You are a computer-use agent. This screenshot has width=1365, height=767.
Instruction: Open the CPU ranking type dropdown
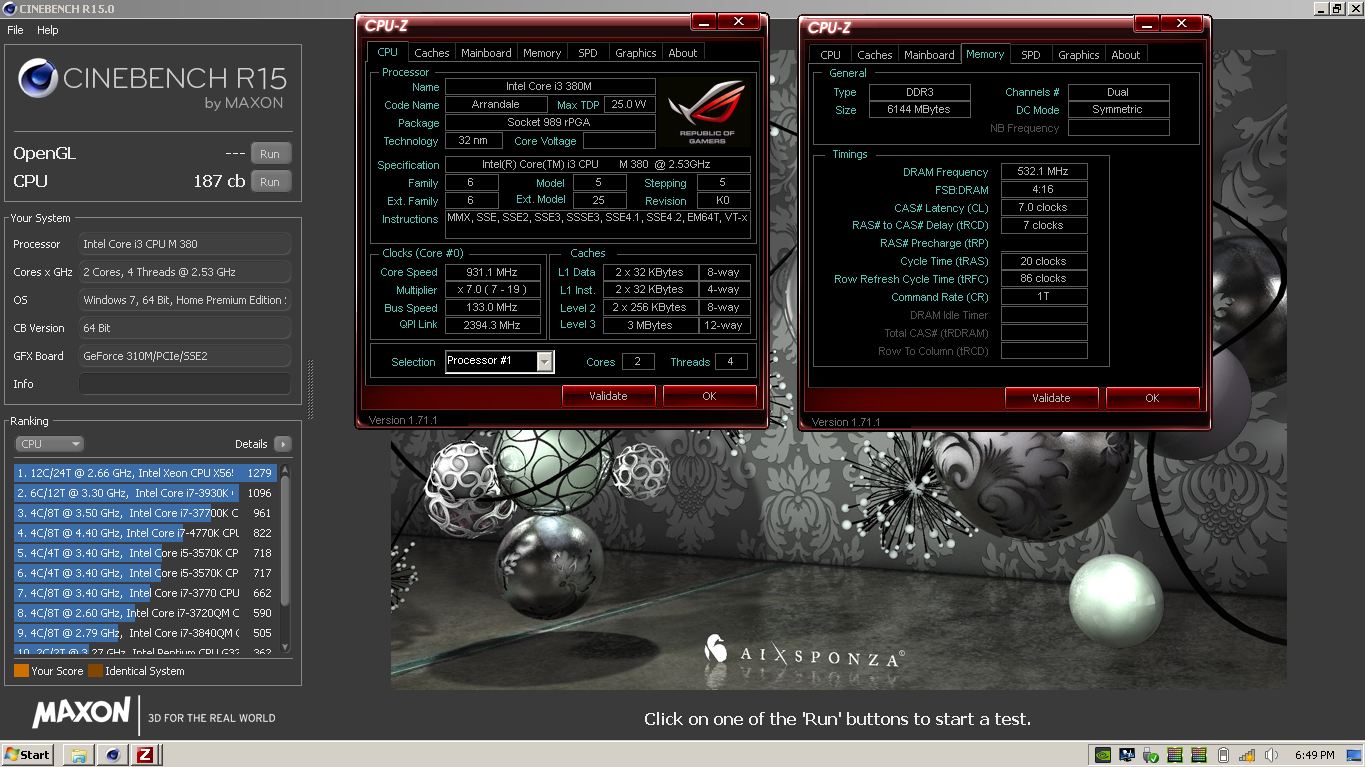point(49,444)
